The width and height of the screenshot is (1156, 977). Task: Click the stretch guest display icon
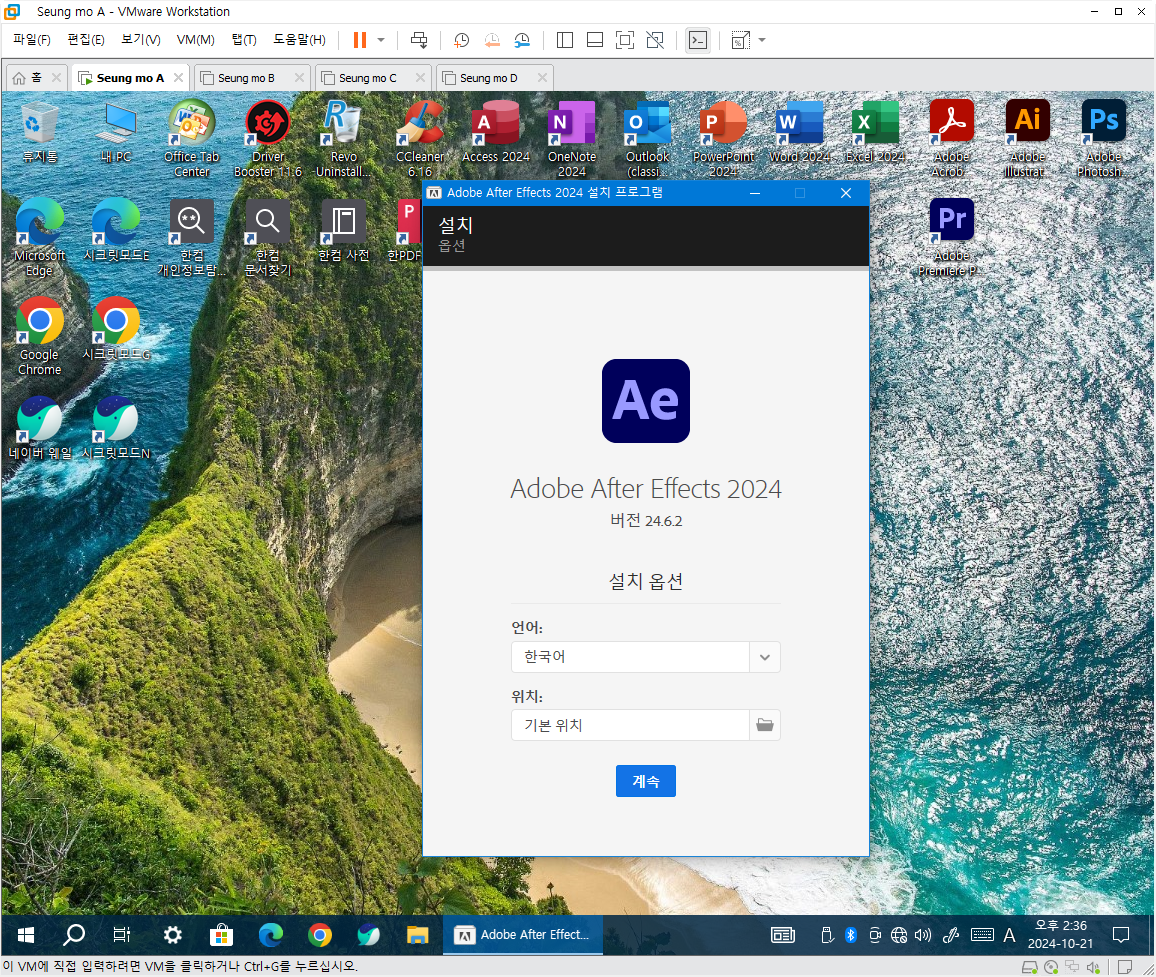740,40
